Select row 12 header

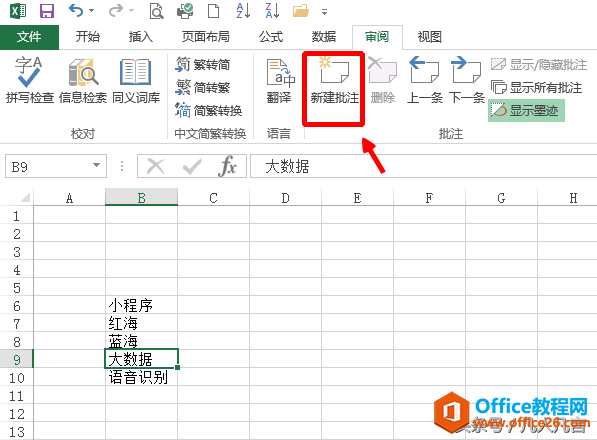(x=16, y=413)
